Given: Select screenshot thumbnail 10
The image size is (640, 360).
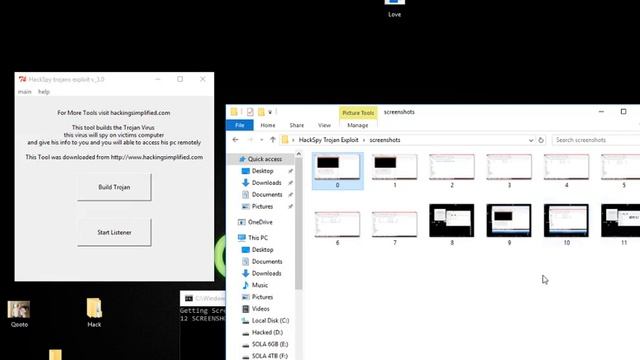Looking at the screenshot, I should coord(566,224).
